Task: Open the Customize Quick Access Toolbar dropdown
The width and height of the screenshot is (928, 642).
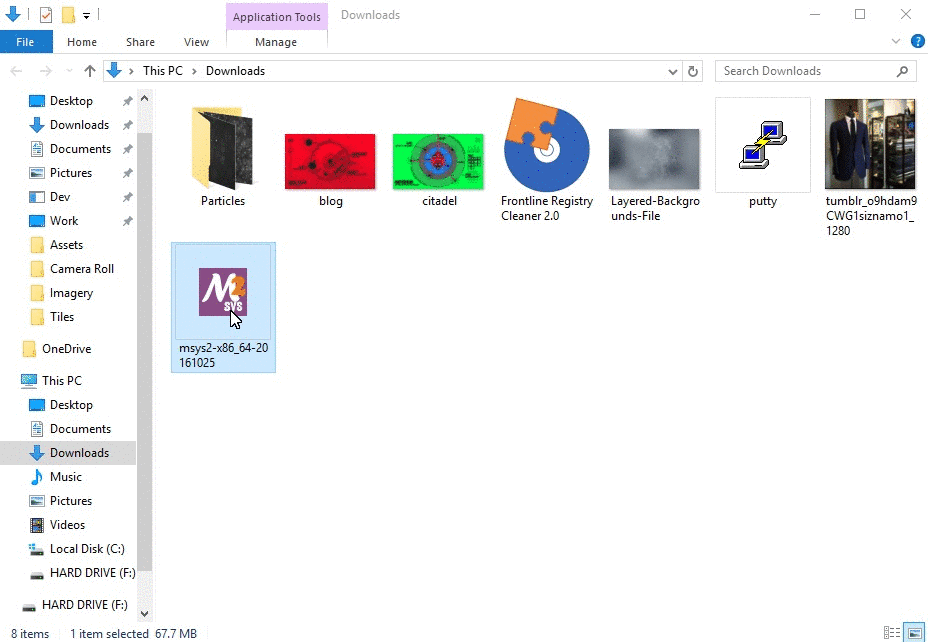Action: 87,15
